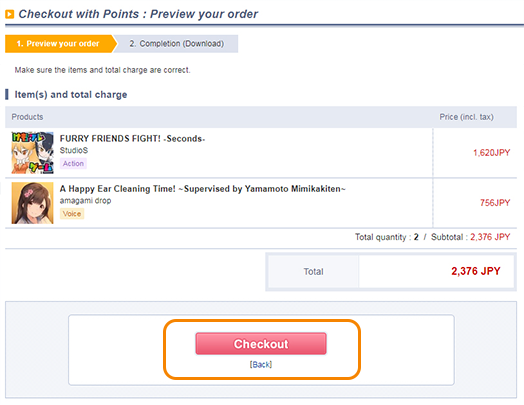Click the Voice genre tag
The height and width of the screenshot is (405, 524).
72,214
